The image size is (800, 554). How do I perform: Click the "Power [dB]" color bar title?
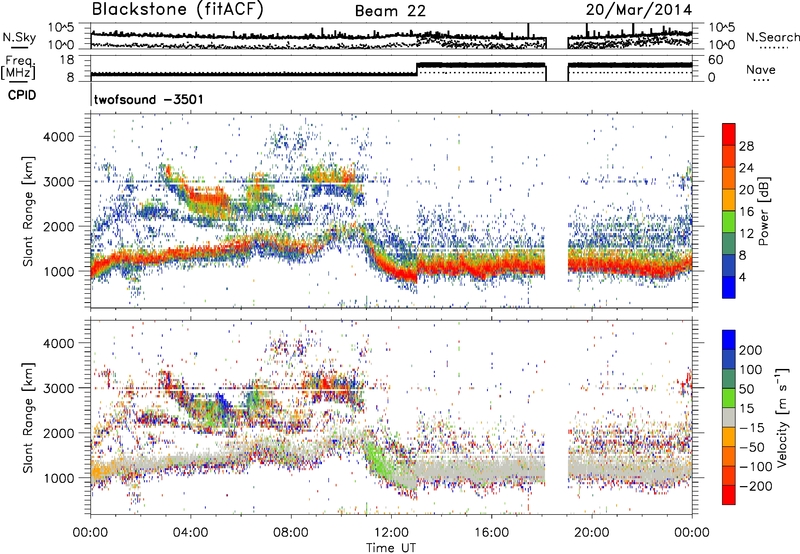coord(764,211)
